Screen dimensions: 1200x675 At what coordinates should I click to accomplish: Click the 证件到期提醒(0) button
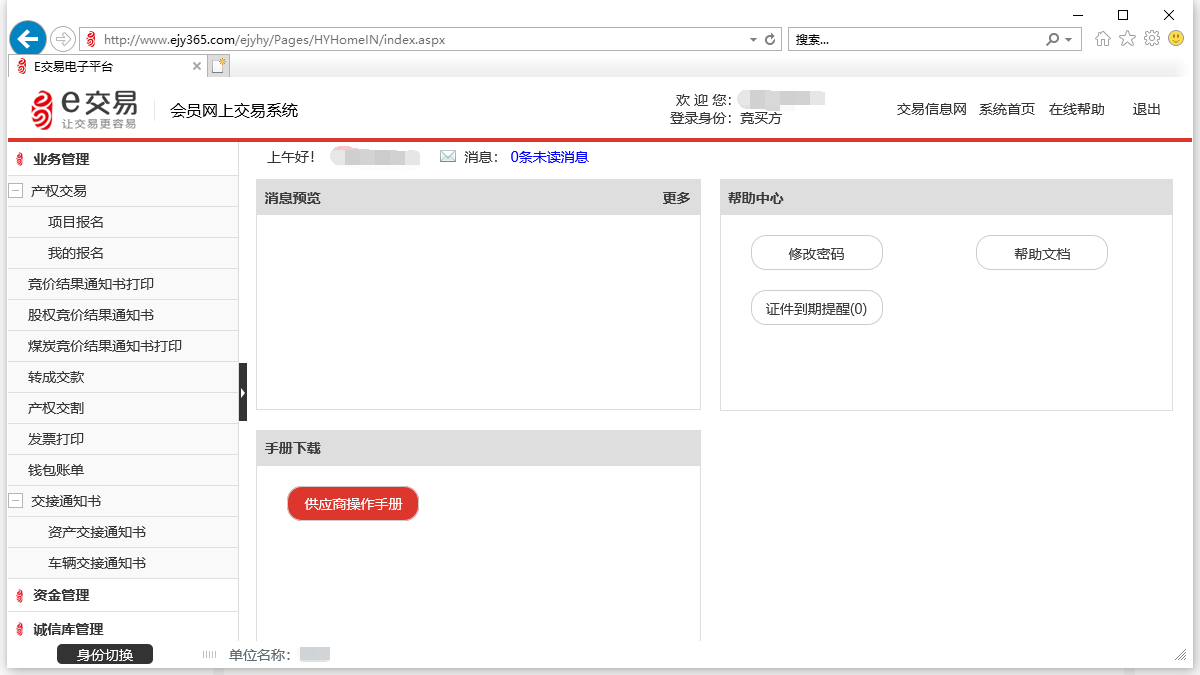[817, 309]
